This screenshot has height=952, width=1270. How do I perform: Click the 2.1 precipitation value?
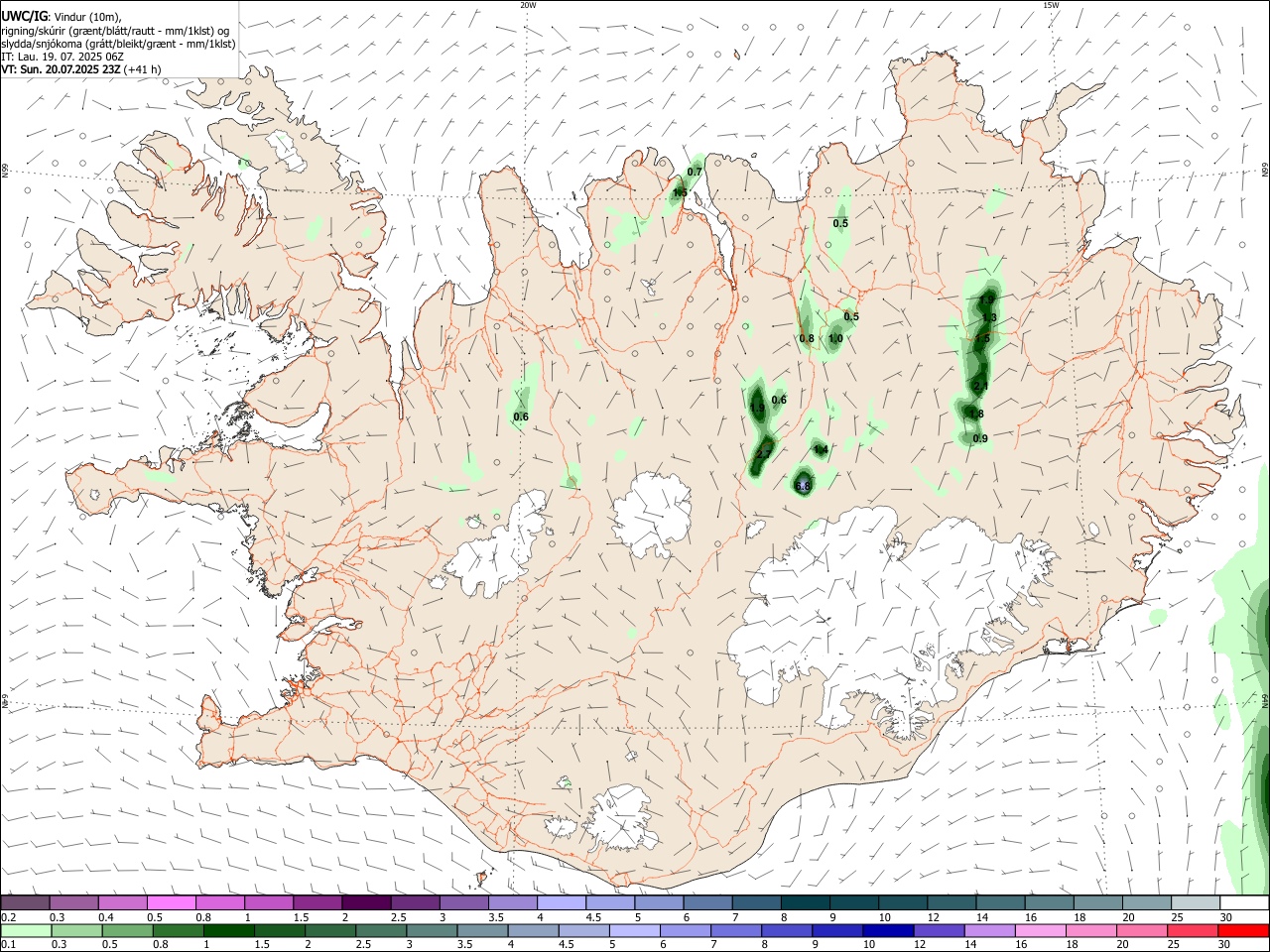[x=980, y=386]
